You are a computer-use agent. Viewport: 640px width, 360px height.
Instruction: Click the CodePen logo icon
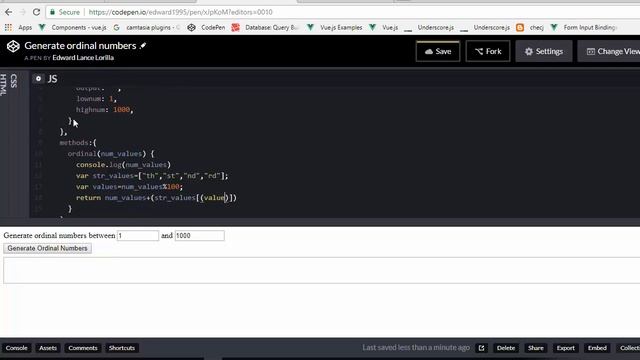click(13, 46)
